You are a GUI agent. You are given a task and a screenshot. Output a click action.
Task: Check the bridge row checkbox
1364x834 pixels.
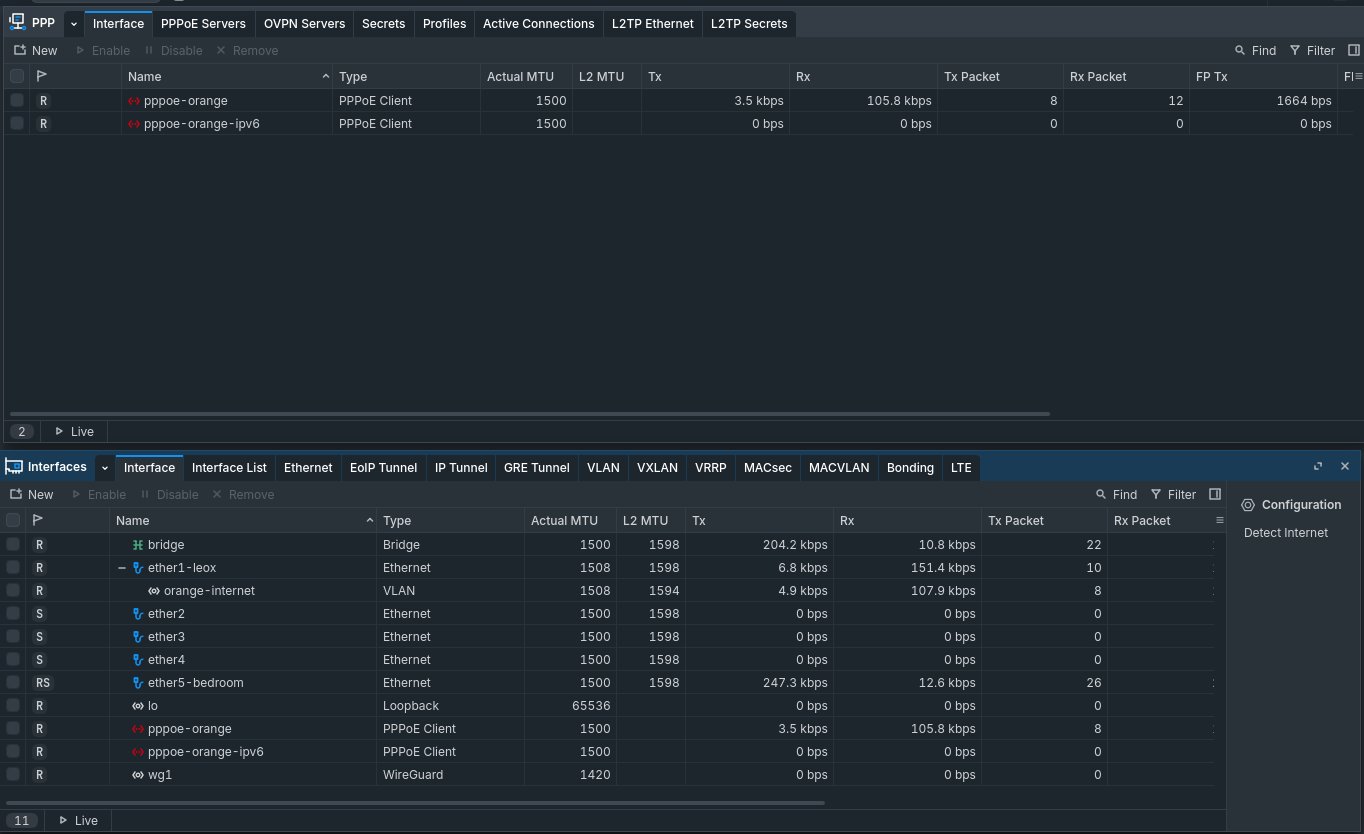(x=13, y=544)
